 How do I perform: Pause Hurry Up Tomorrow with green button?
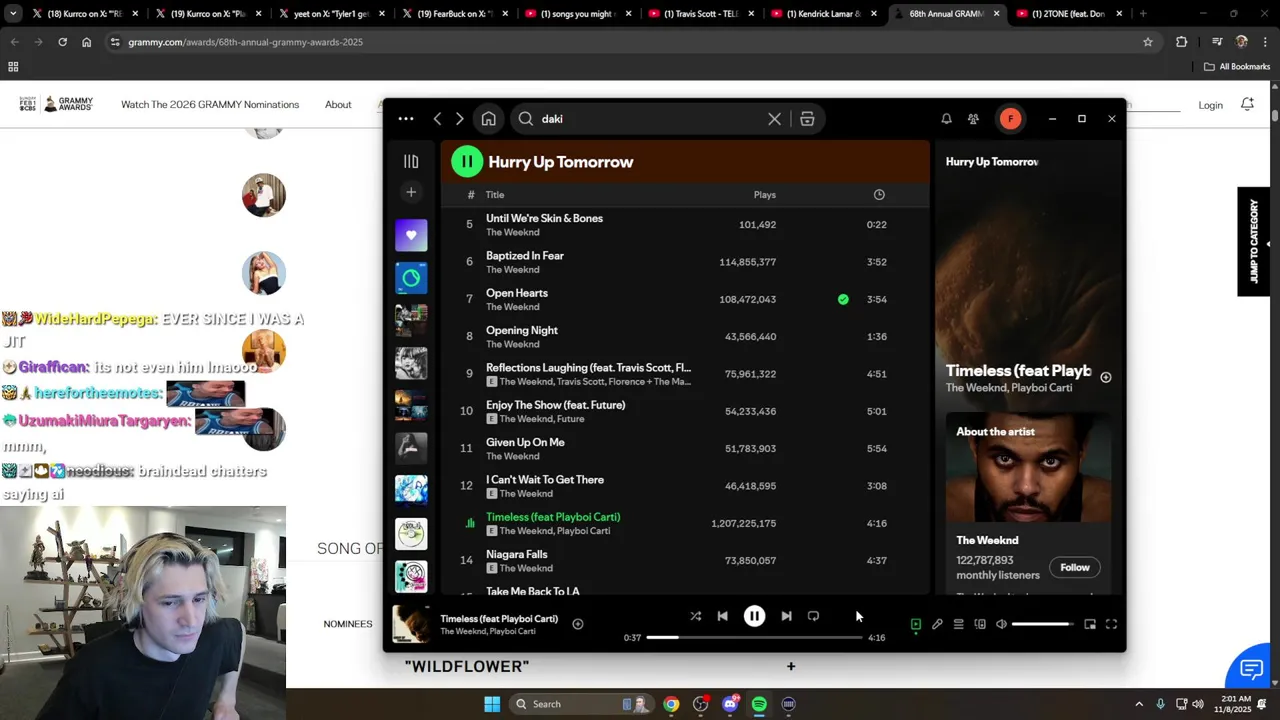467,161
